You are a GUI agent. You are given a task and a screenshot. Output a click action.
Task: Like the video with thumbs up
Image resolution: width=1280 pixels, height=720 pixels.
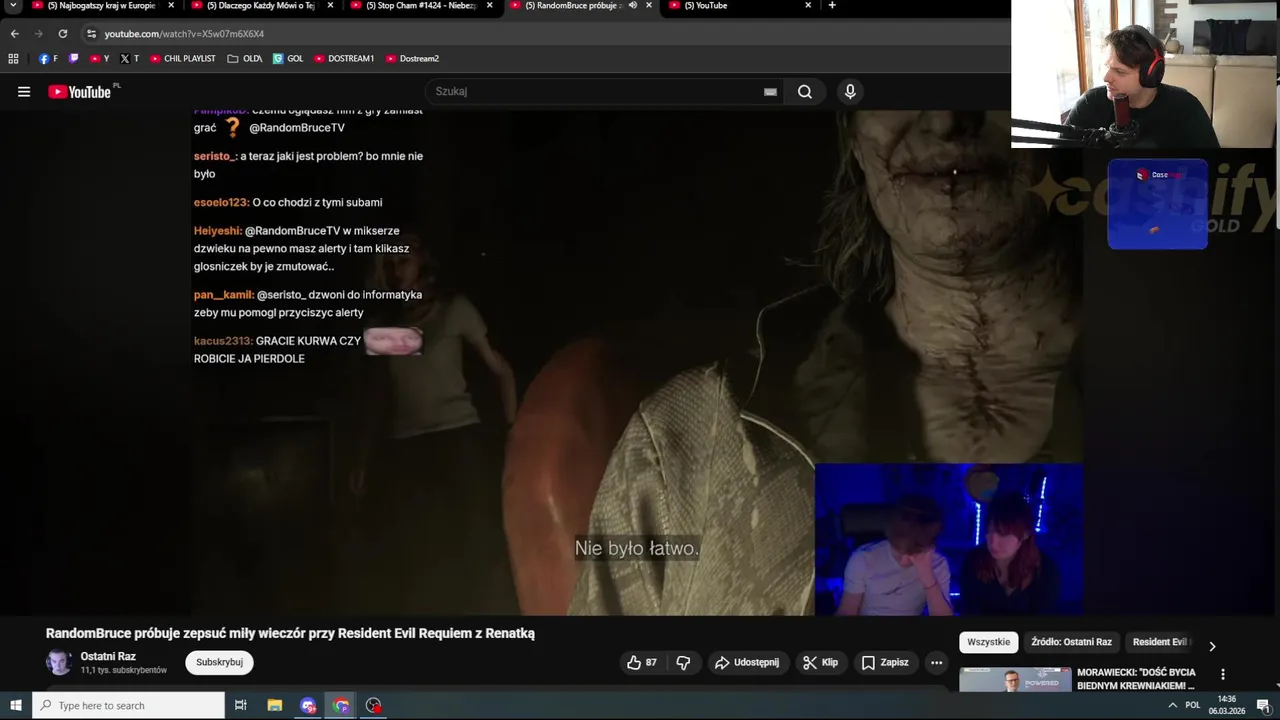[x=642, y=662]
